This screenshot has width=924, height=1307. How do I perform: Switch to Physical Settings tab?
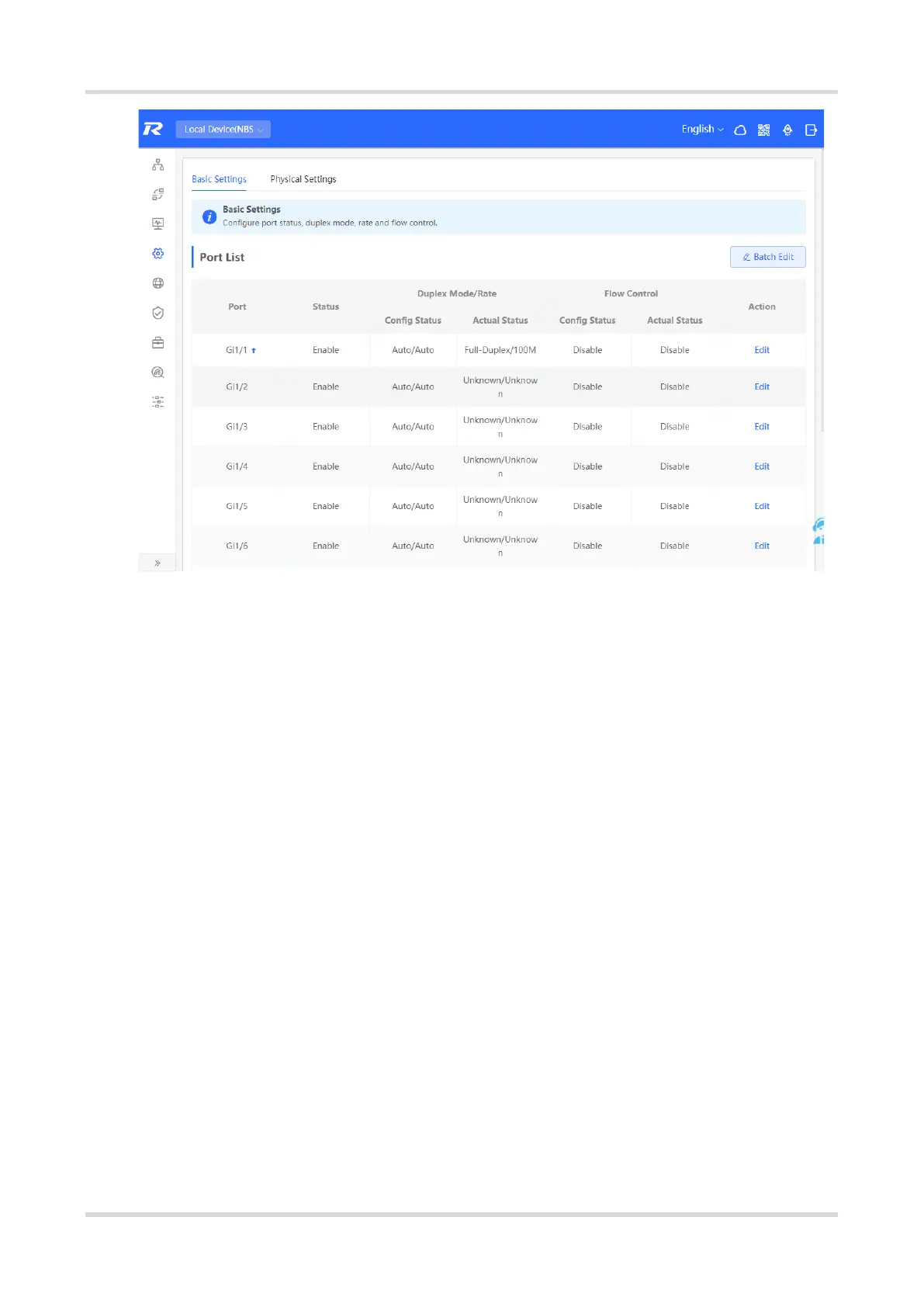pyautogui.click(x=303, y=179)
